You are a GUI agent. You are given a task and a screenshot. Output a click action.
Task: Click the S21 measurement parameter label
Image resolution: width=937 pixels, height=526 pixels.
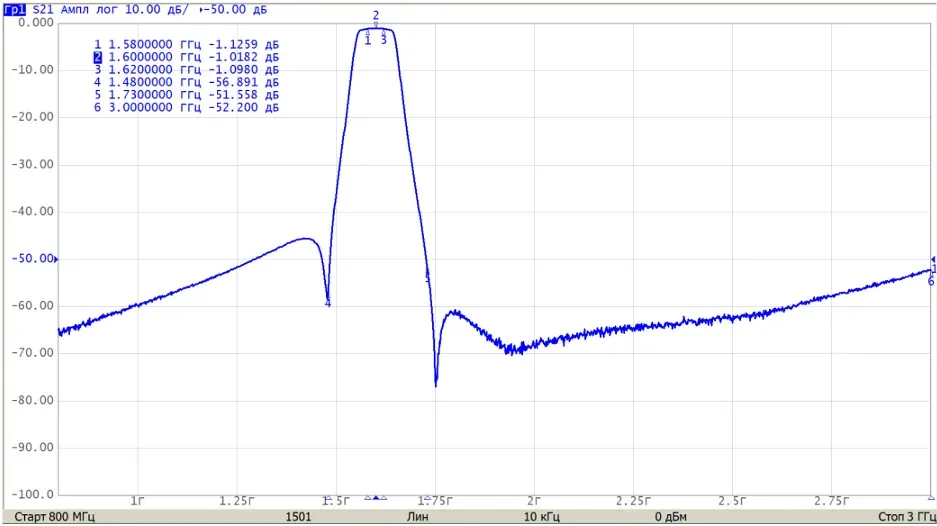tap(42, 10)
